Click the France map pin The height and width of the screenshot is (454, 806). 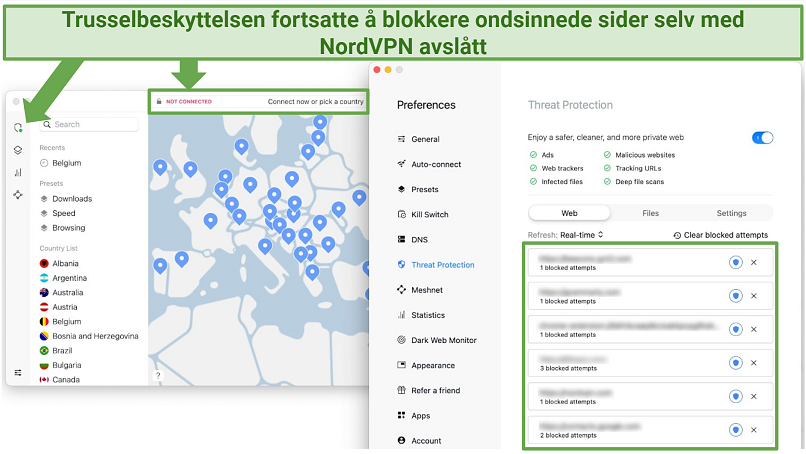coord(210,221)
